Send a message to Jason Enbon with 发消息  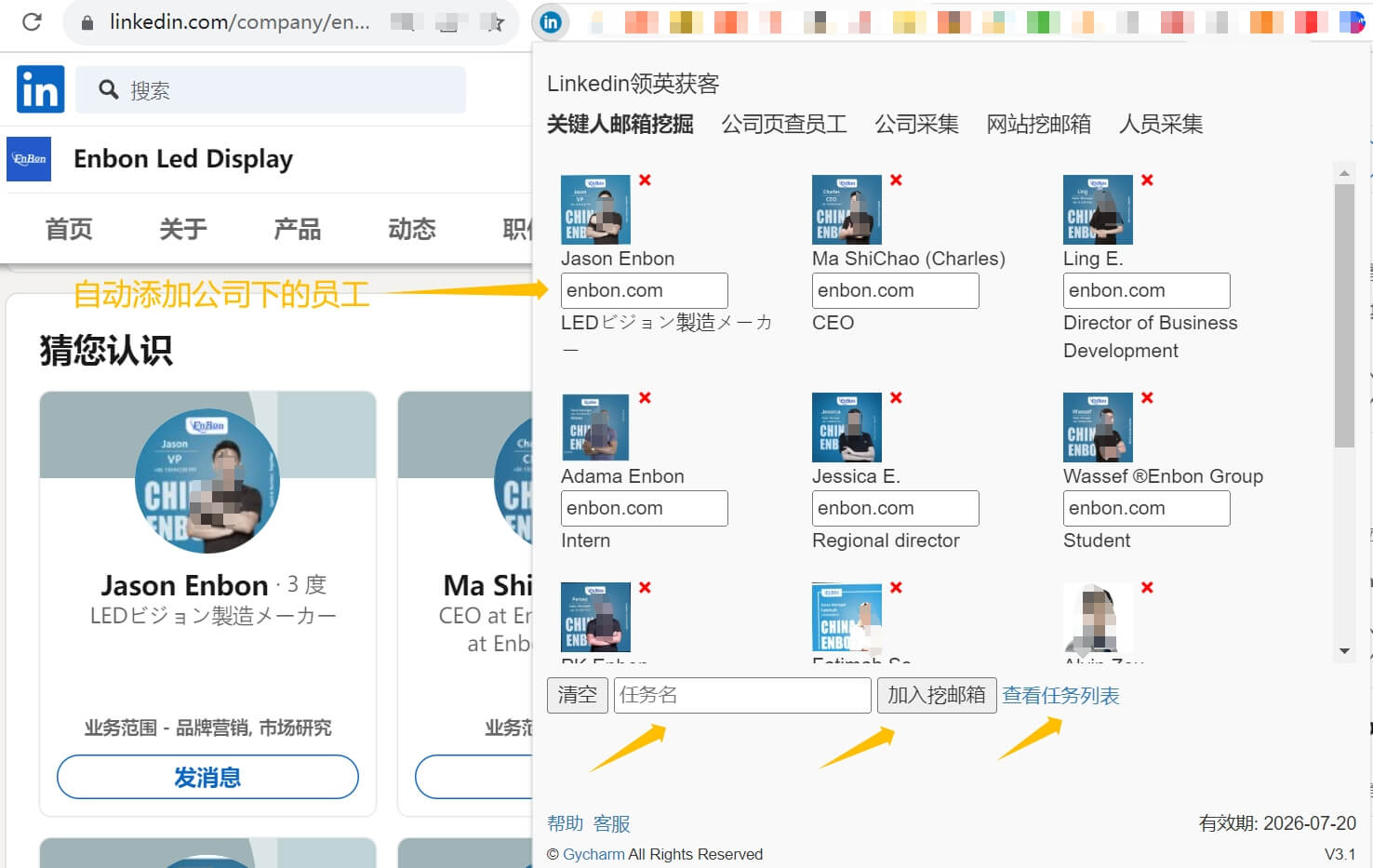coord(207,777)
